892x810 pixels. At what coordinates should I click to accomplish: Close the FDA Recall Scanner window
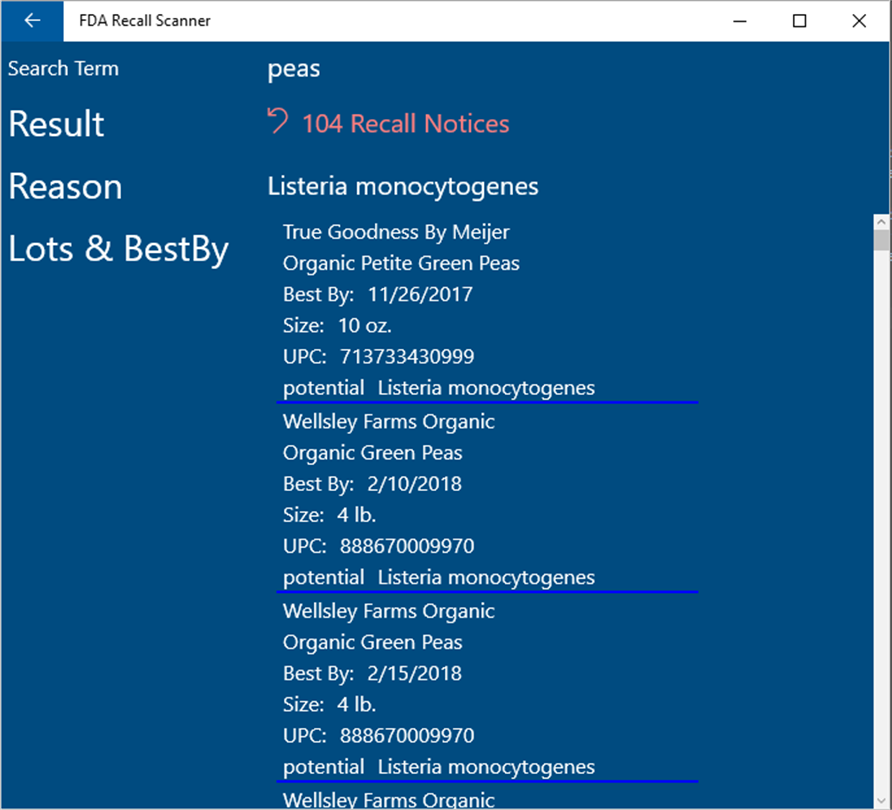[x=859, y=21]
